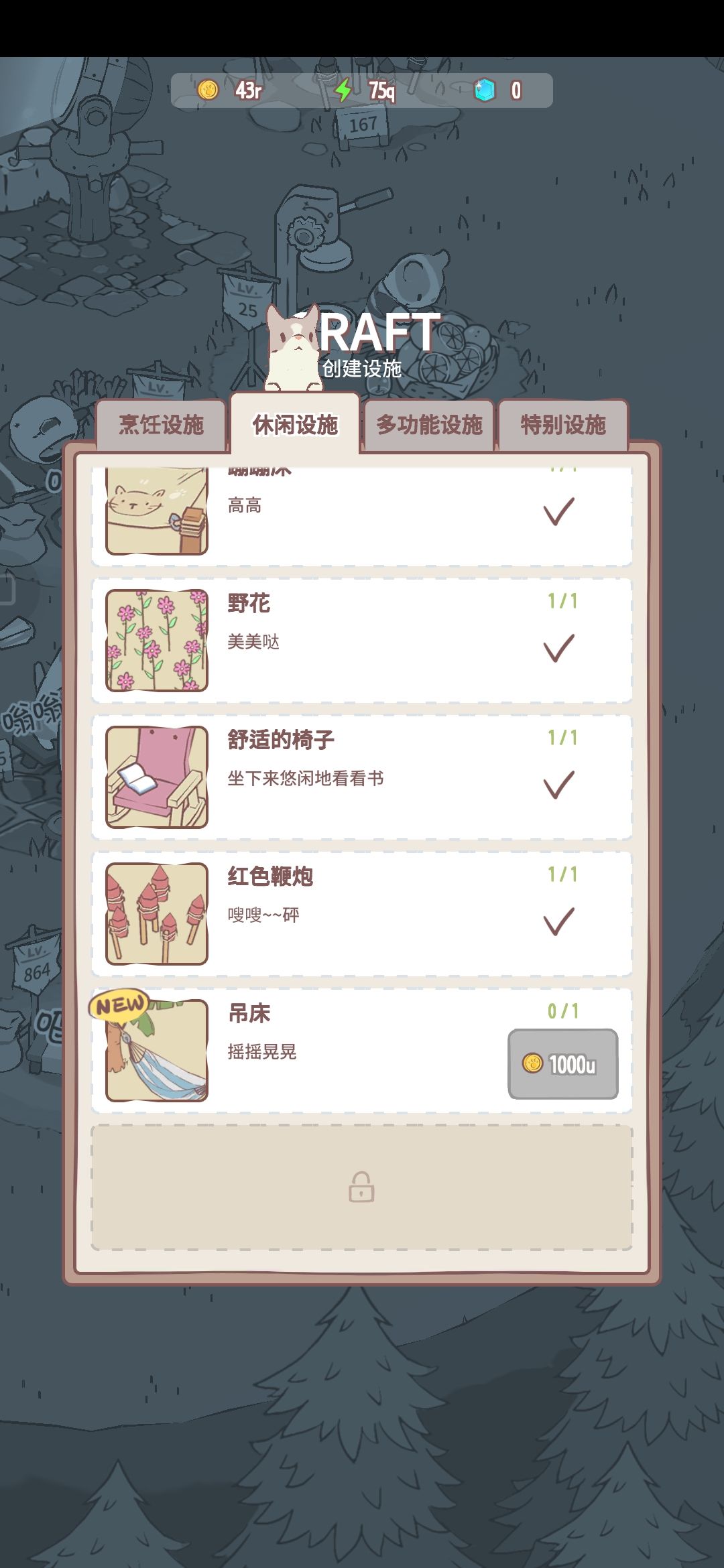724x1568 pixels.
Task: Tap the 0/1 count for 吊床
Action: [563, 1010]
